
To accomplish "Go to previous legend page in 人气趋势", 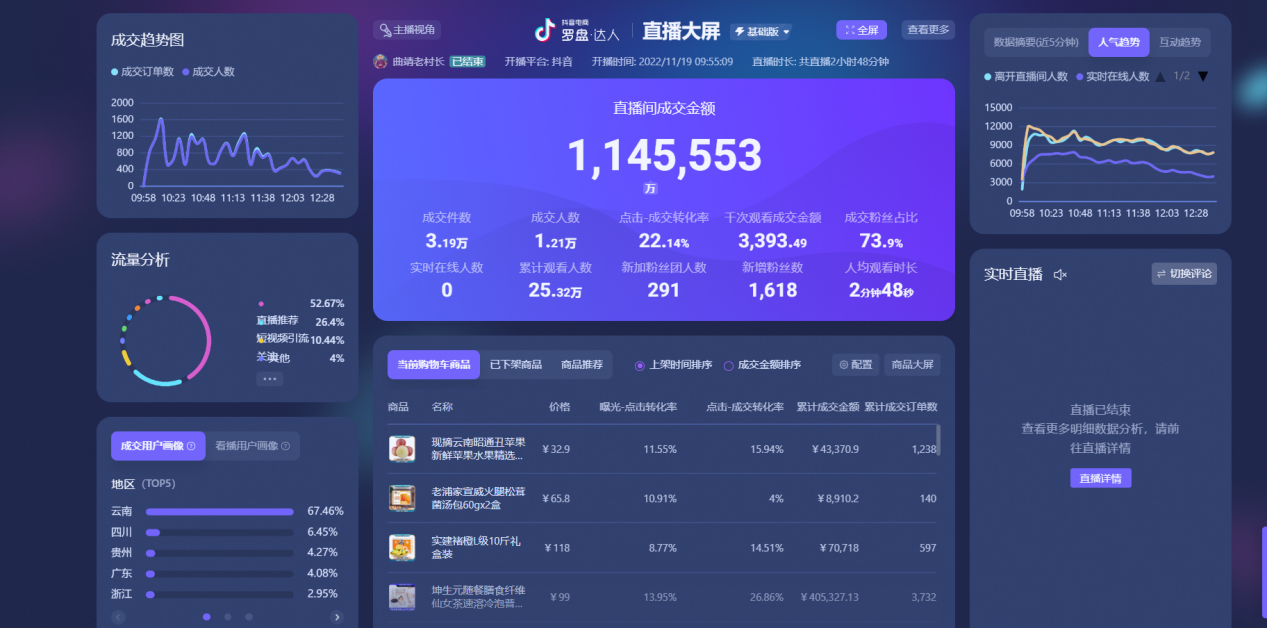I will point(1160,76).
